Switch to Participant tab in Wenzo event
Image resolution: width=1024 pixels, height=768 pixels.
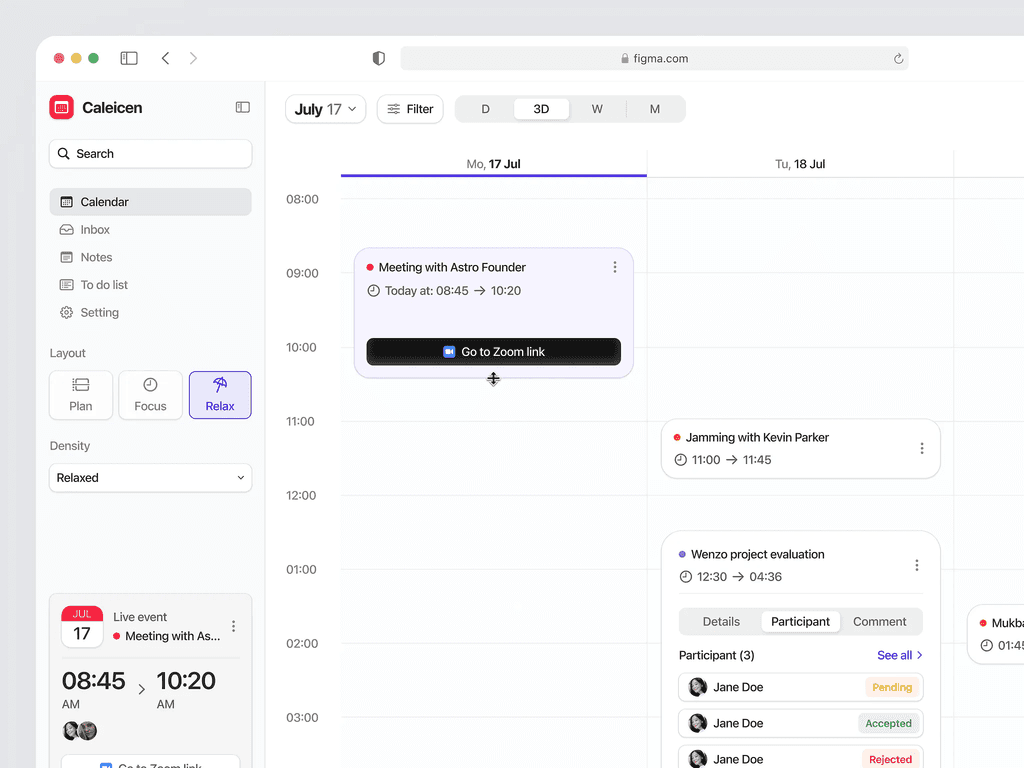point(800,622)
